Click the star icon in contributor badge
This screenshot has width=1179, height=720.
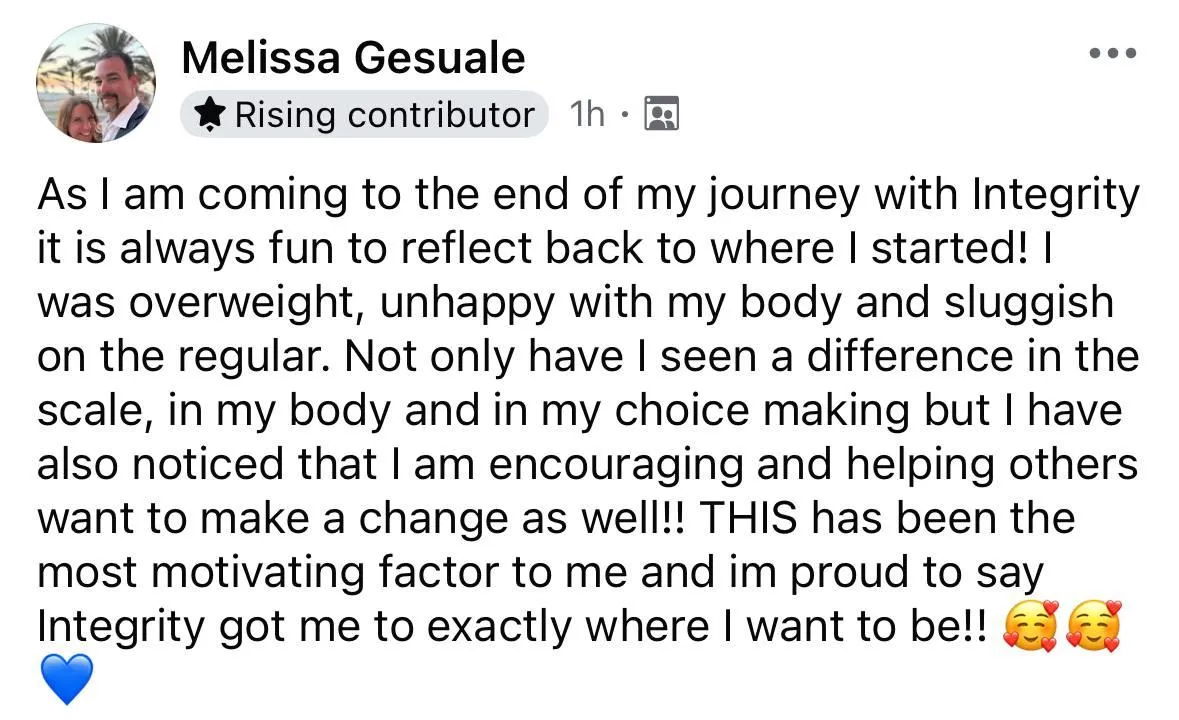point(209,115)
